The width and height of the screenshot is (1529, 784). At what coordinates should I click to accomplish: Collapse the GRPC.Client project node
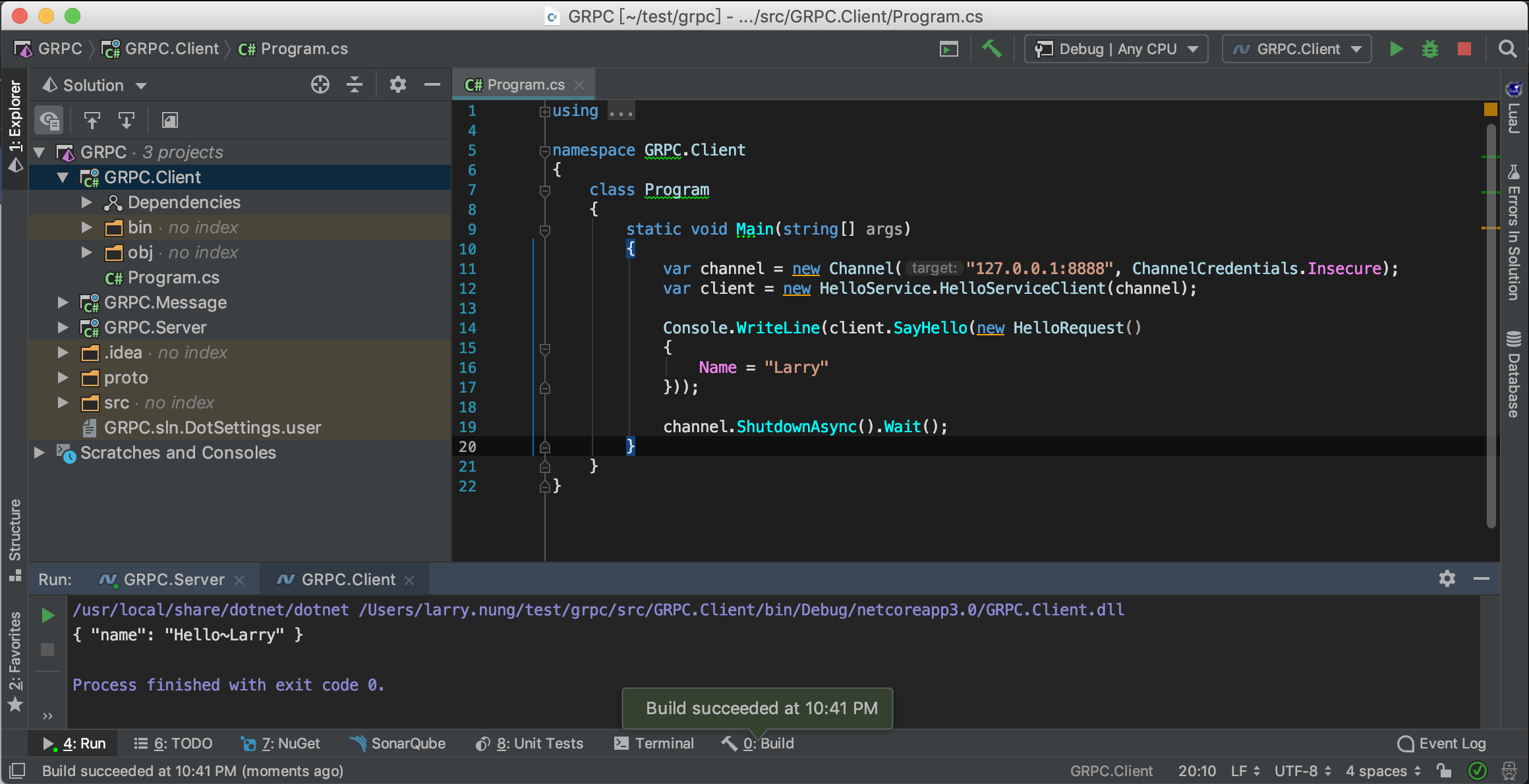click(63, 178)
